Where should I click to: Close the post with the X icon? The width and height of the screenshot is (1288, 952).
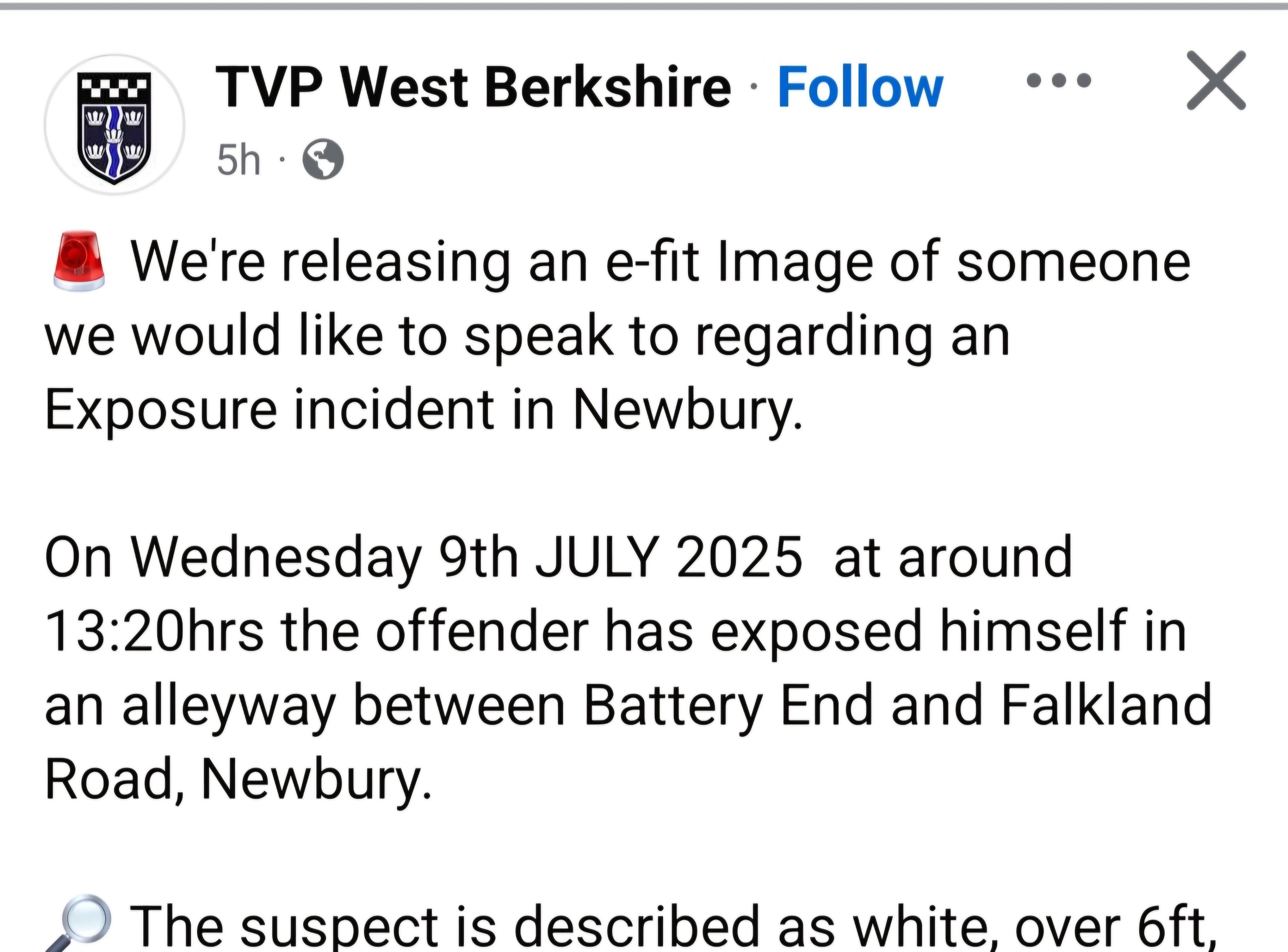[x=1216, y=80]
